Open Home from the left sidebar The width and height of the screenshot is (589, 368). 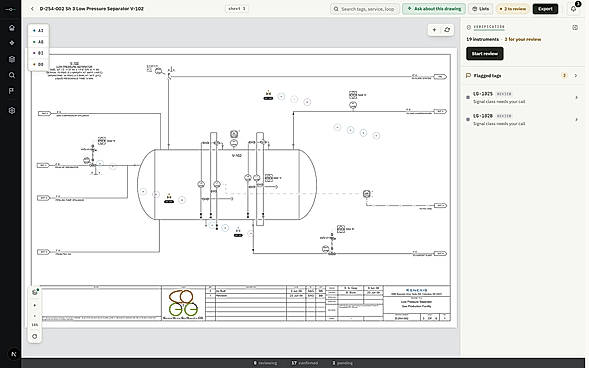[x=12, y=27]
